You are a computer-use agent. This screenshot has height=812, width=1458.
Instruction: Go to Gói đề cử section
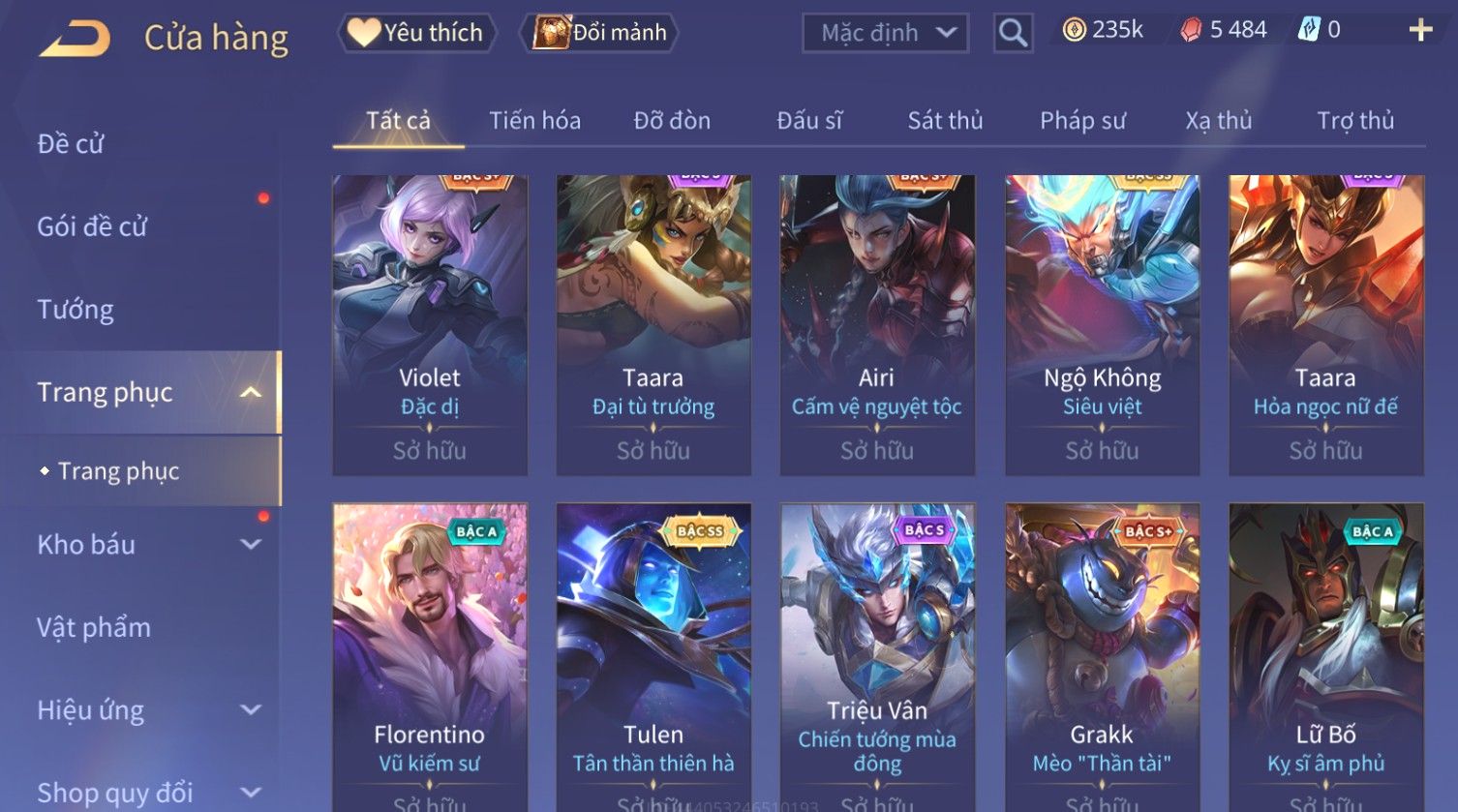click(92, 226)
